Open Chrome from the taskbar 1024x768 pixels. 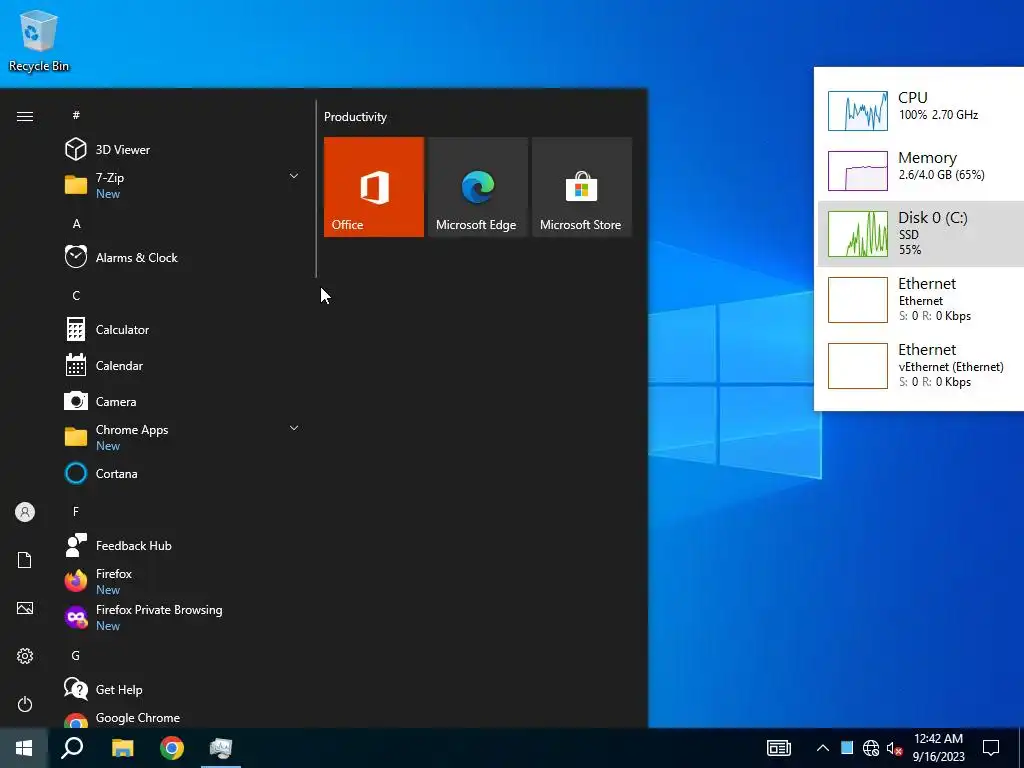pos(172,748)
